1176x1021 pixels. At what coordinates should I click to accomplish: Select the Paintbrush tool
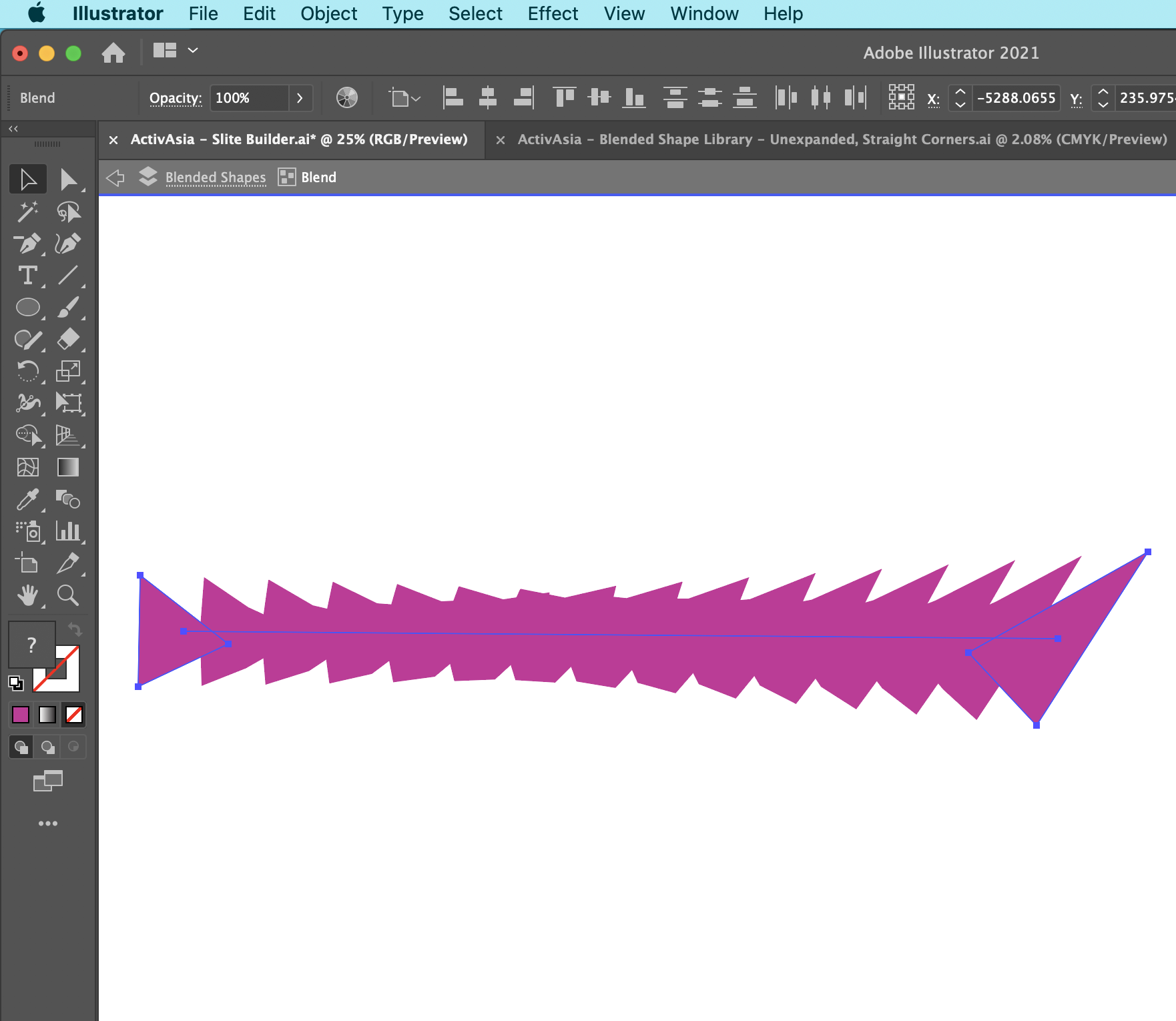69,308
